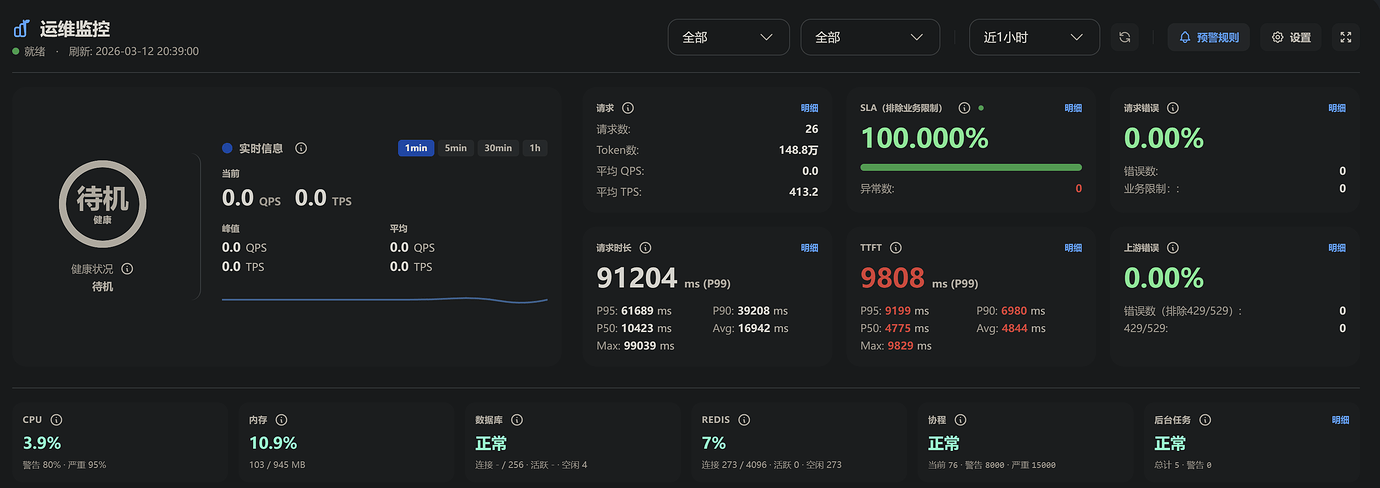Open 设置 settings button
Screen dimensions: 1380x488
pyautogui.click(x=1291, y=37)
